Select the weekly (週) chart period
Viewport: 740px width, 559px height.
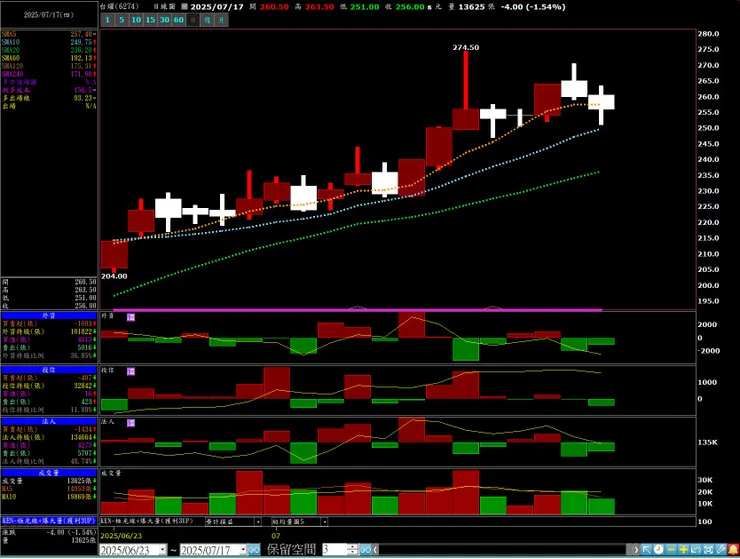tap(207, 20)
